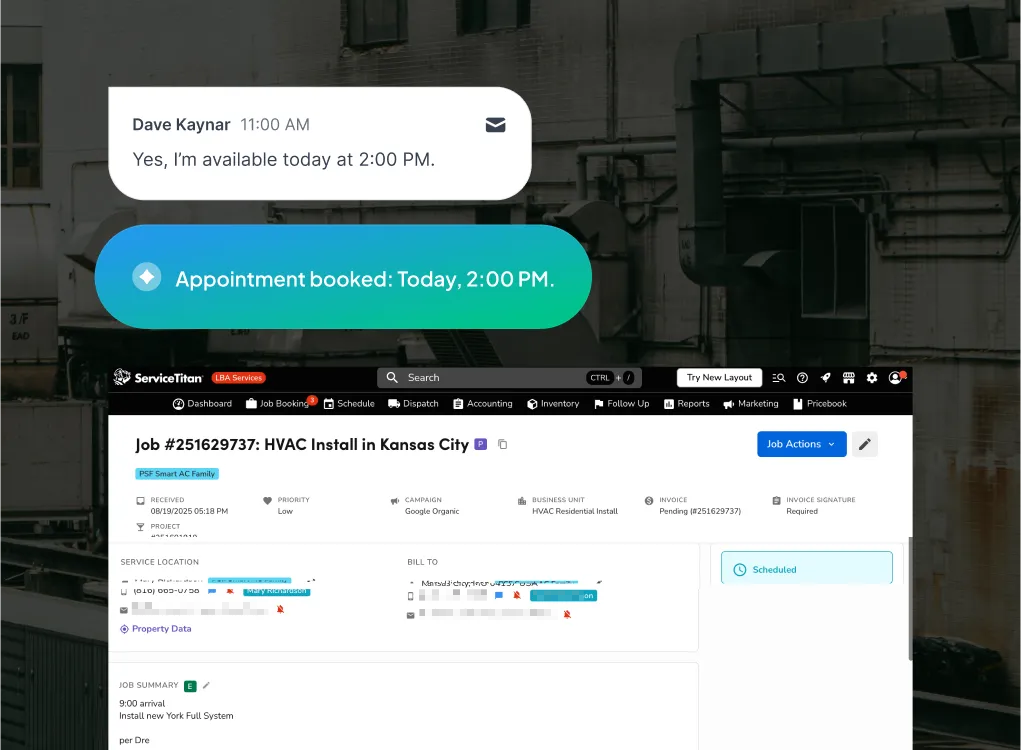Click the Bill To phone device icon
Viewport: 1021px width, 750px height.
(410, 596)
